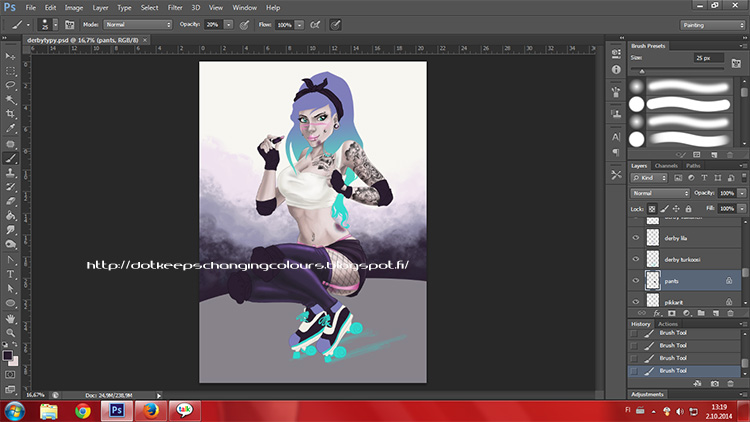Viewport: 750px width, 422px height.
Task: Open the brush preset picker dropdown
Action: point(55,25)
